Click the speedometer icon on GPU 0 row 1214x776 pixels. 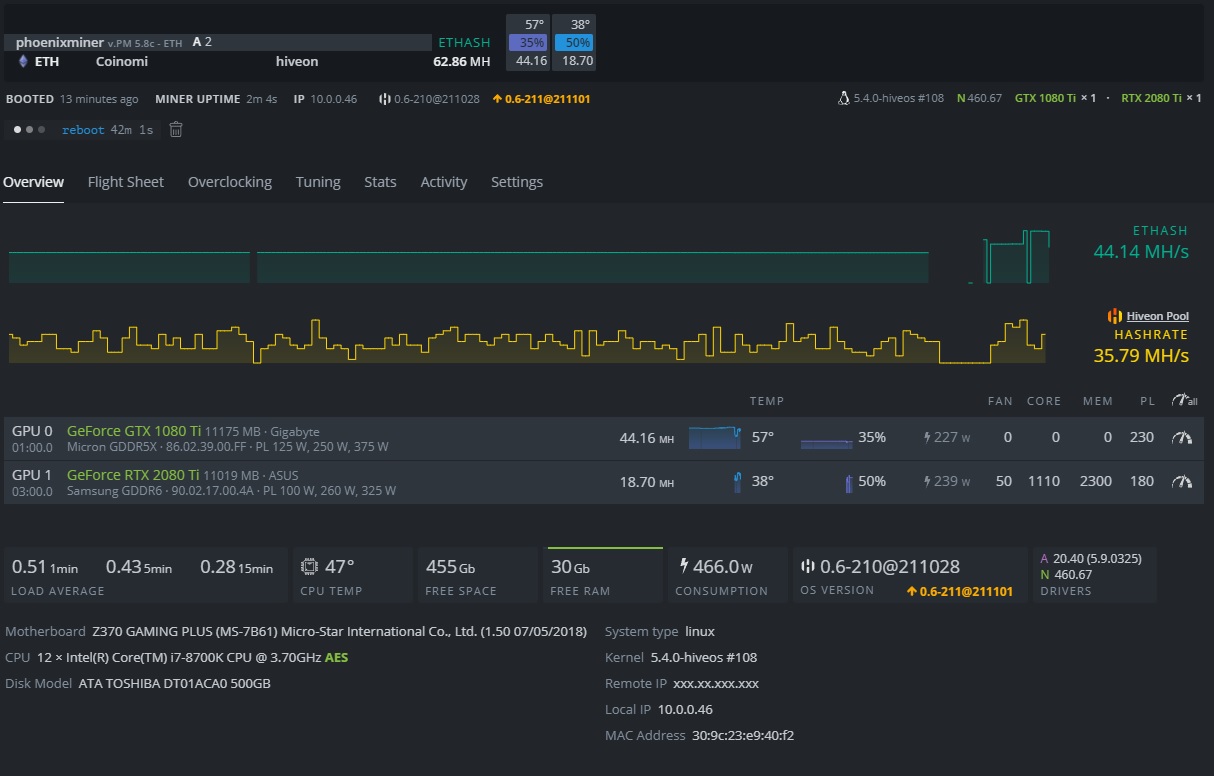[x=1182, y=437]
